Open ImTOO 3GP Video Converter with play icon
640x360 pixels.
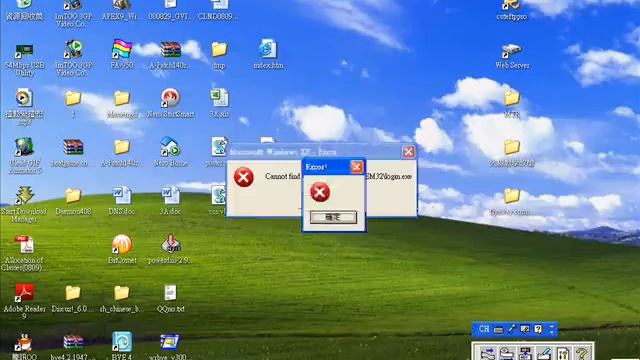pos(73,49)
